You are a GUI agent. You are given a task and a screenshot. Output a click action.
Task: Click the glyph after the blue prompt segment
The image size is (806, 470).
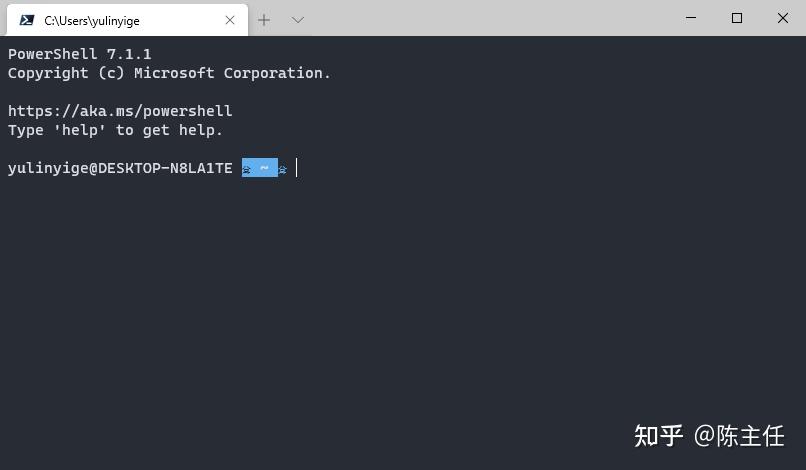click(283, 169)
